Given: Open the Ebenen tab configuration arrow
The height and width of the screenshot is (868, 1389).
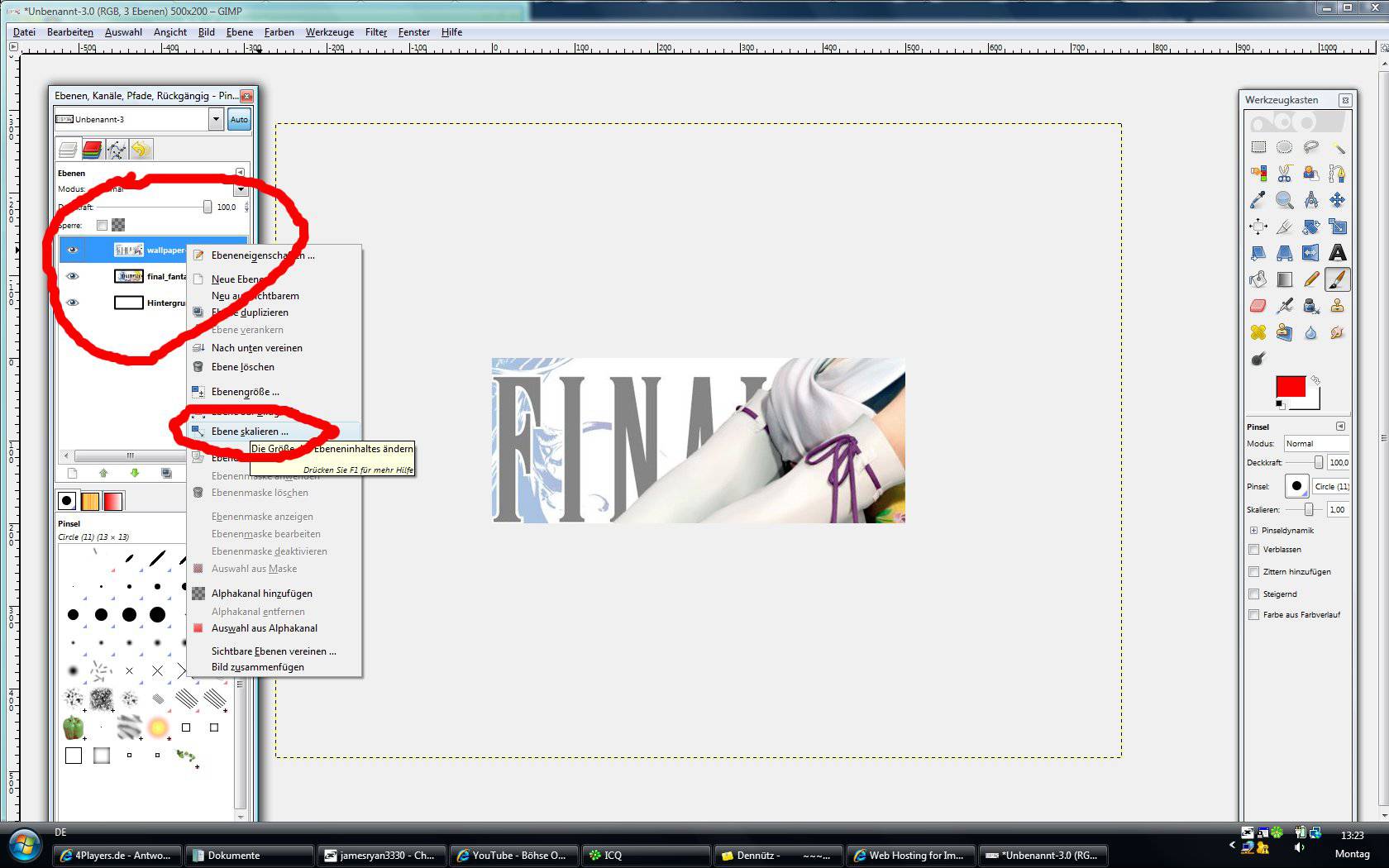Looking at the screenshot, I should (240, 173).
